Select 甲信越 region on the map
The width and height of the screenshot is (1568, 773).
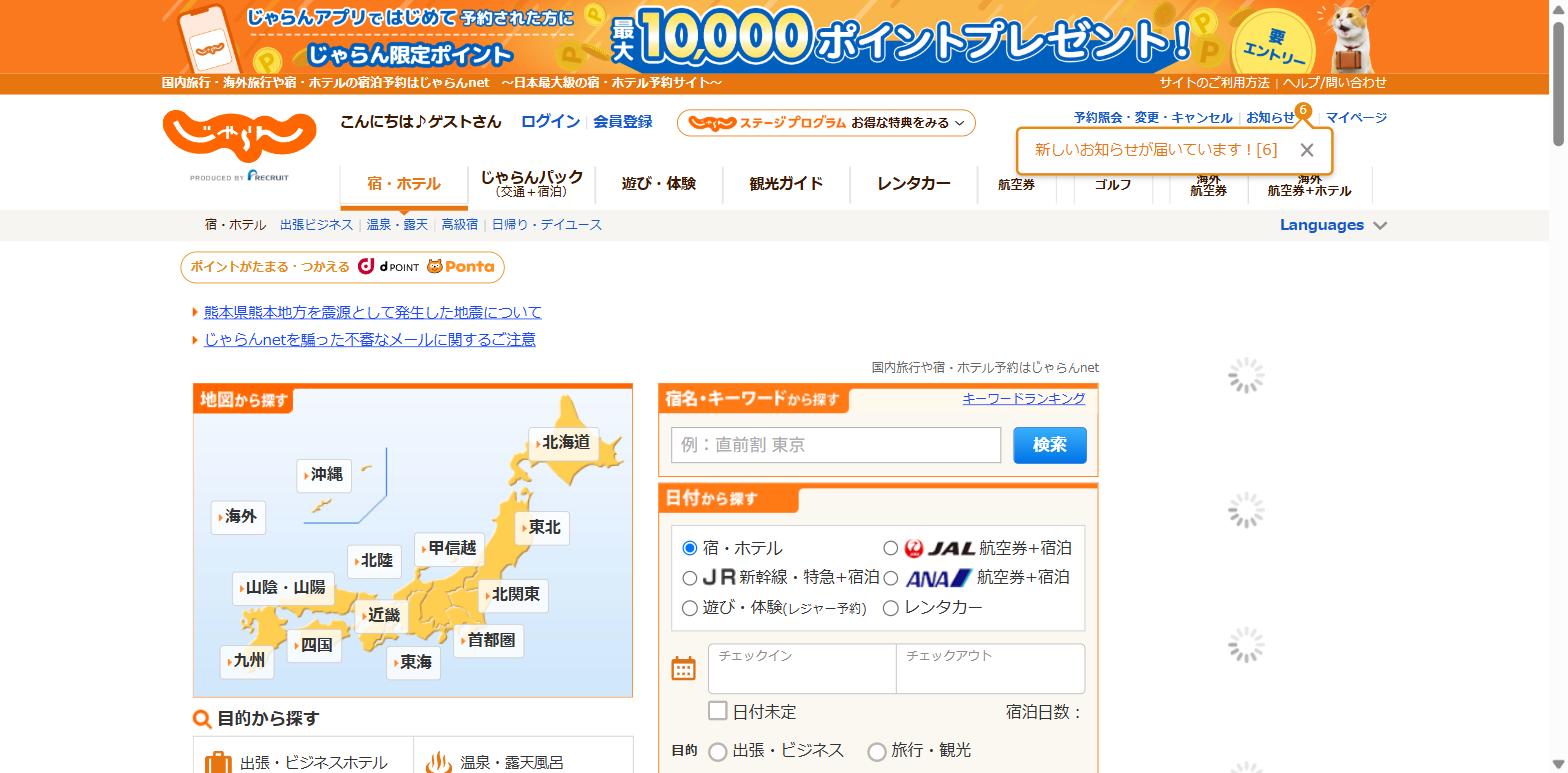coord(450,548)
